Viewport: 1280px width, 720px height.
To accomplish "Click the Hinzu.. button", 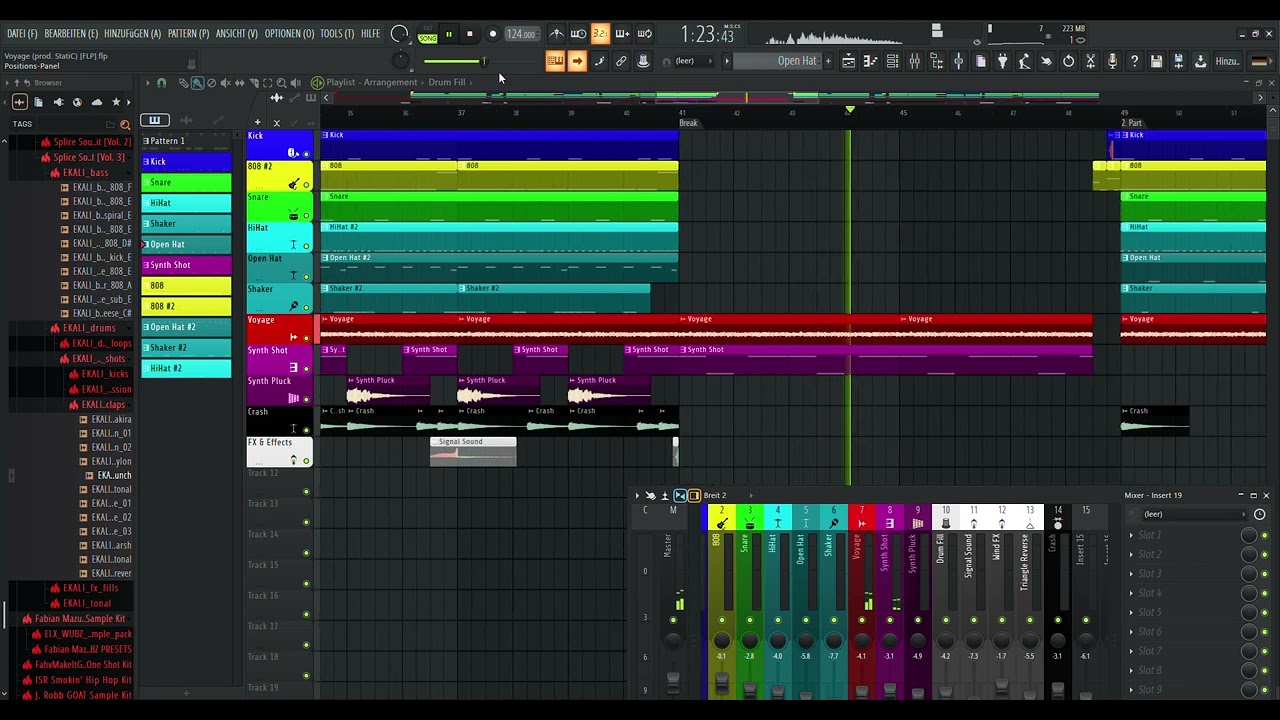I will [1228, 61].
